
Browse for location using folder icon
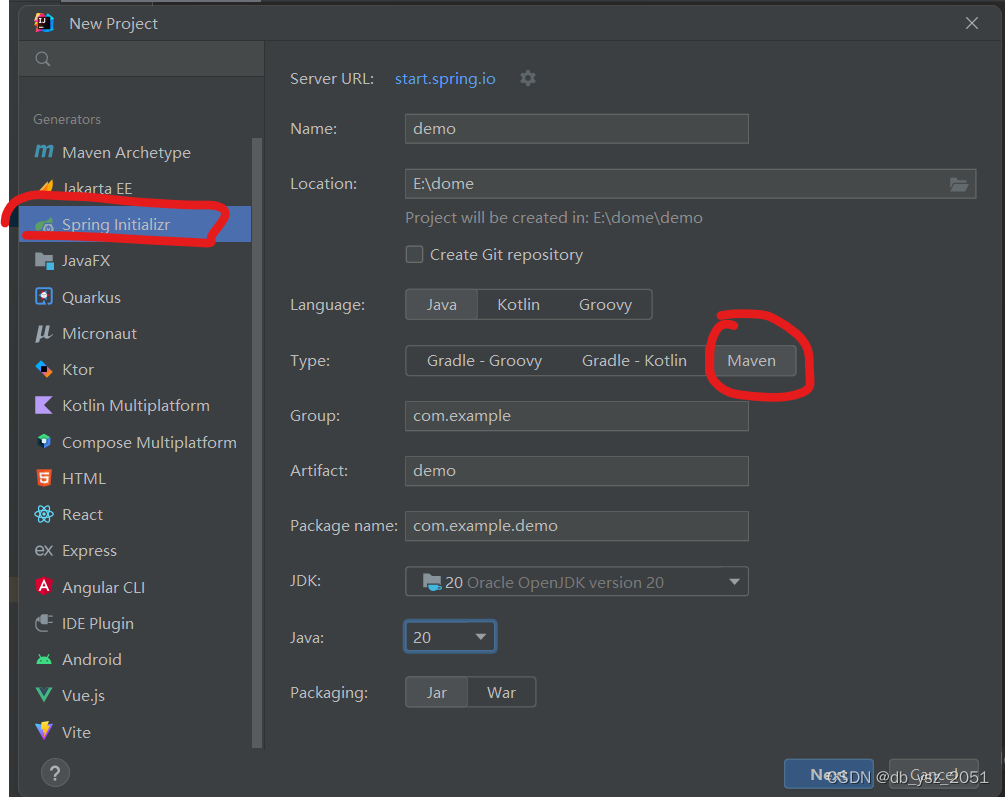tap(958, 185)
